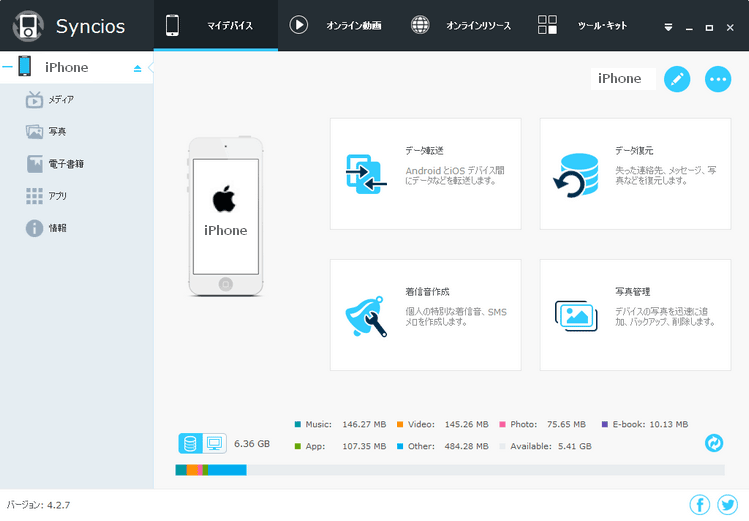The height and width of the screenshot is (521, 749).
Task: Click the version 4.2.7 text
Action: click(x=38, y=505)
